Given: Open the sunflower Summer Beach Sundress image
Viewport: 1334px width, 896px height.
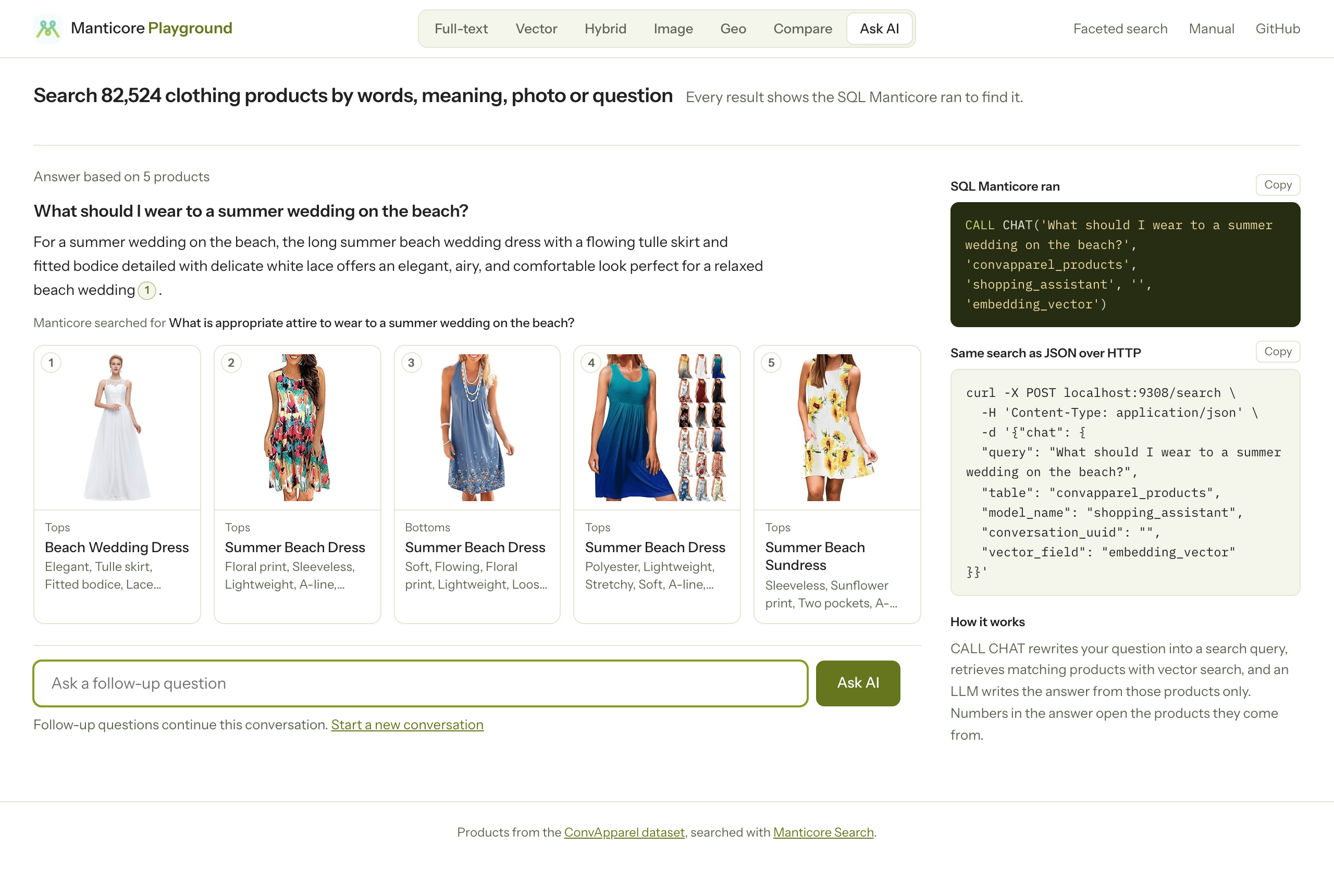Looking at the screenshot, I should point(837,428).
